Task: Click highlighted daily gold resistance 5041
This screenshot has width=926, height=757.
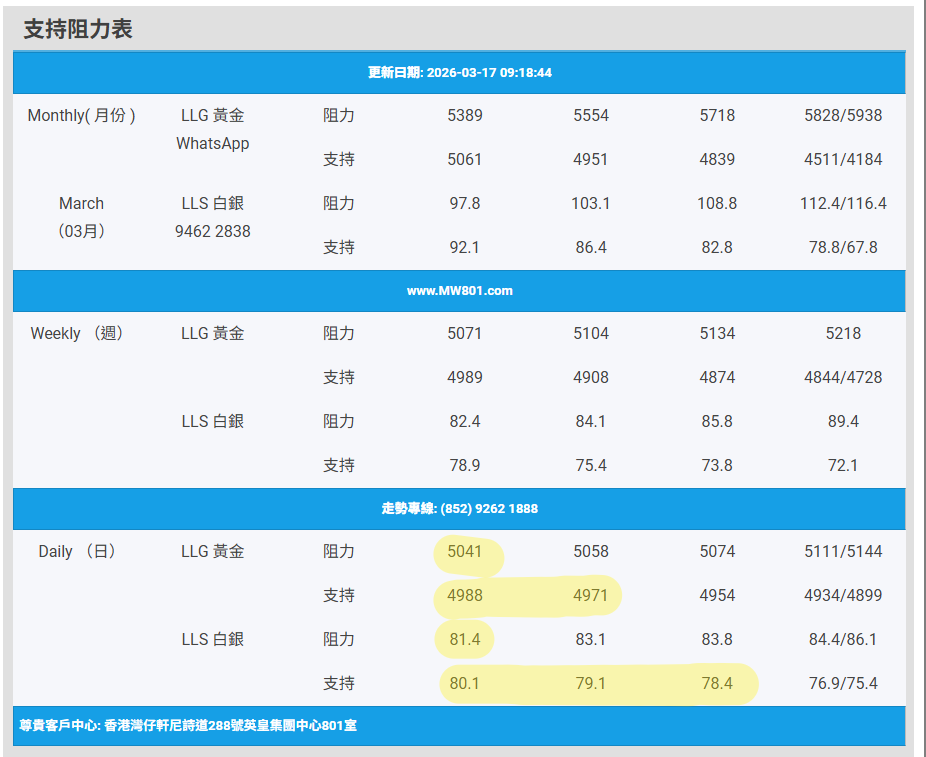Action: 465,552
